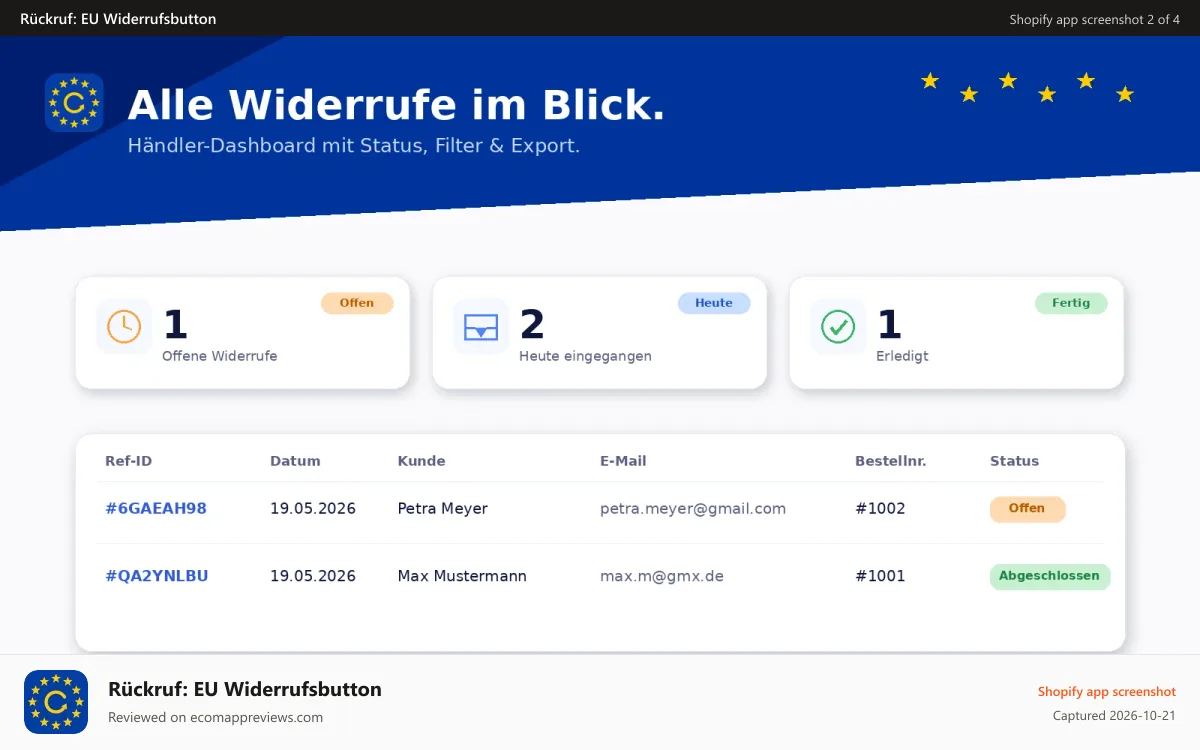Click the date 19.05.2026 in Max Mustermann row
This screenshot has width=1200, height=750.
313,576
